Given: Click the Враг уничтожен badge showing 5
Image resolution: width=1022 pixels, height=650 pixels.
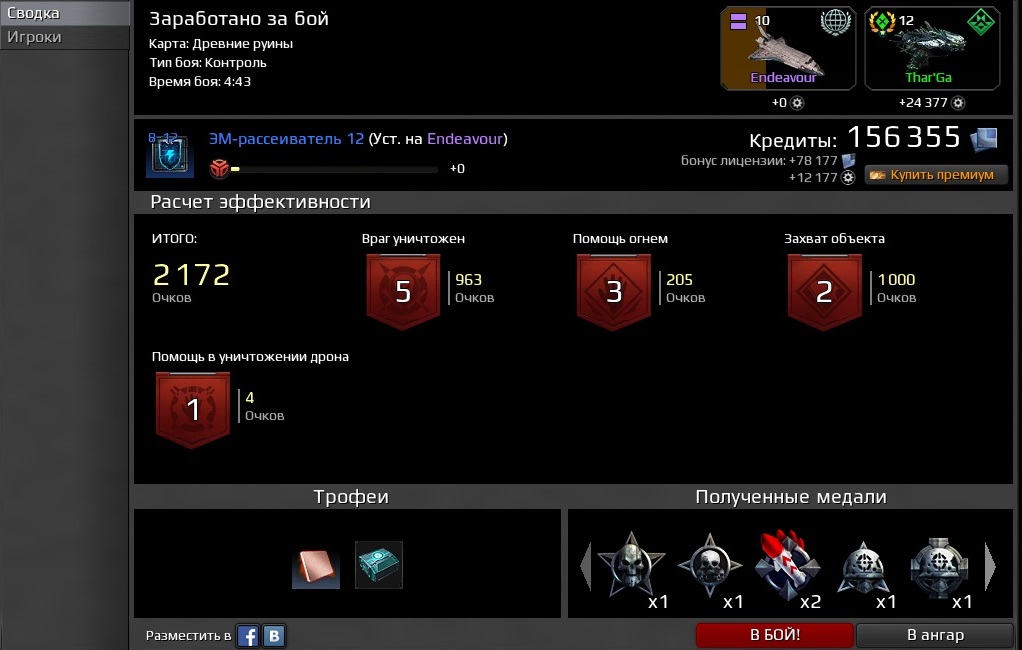Looking at the screenshot, I should coord(403,291).
